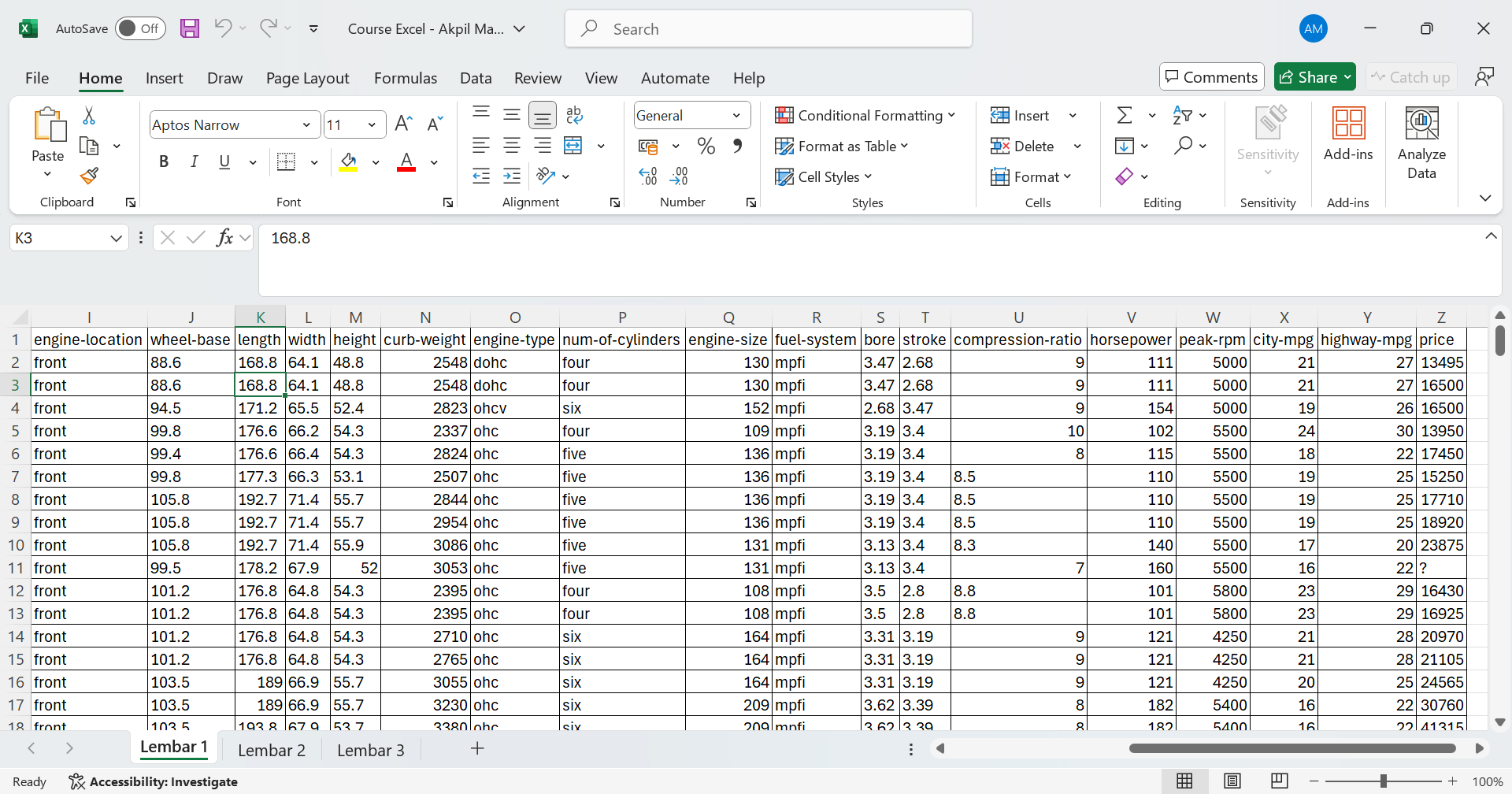
Task: Expand the formula bar chevron
Action: coord(1491,236)
